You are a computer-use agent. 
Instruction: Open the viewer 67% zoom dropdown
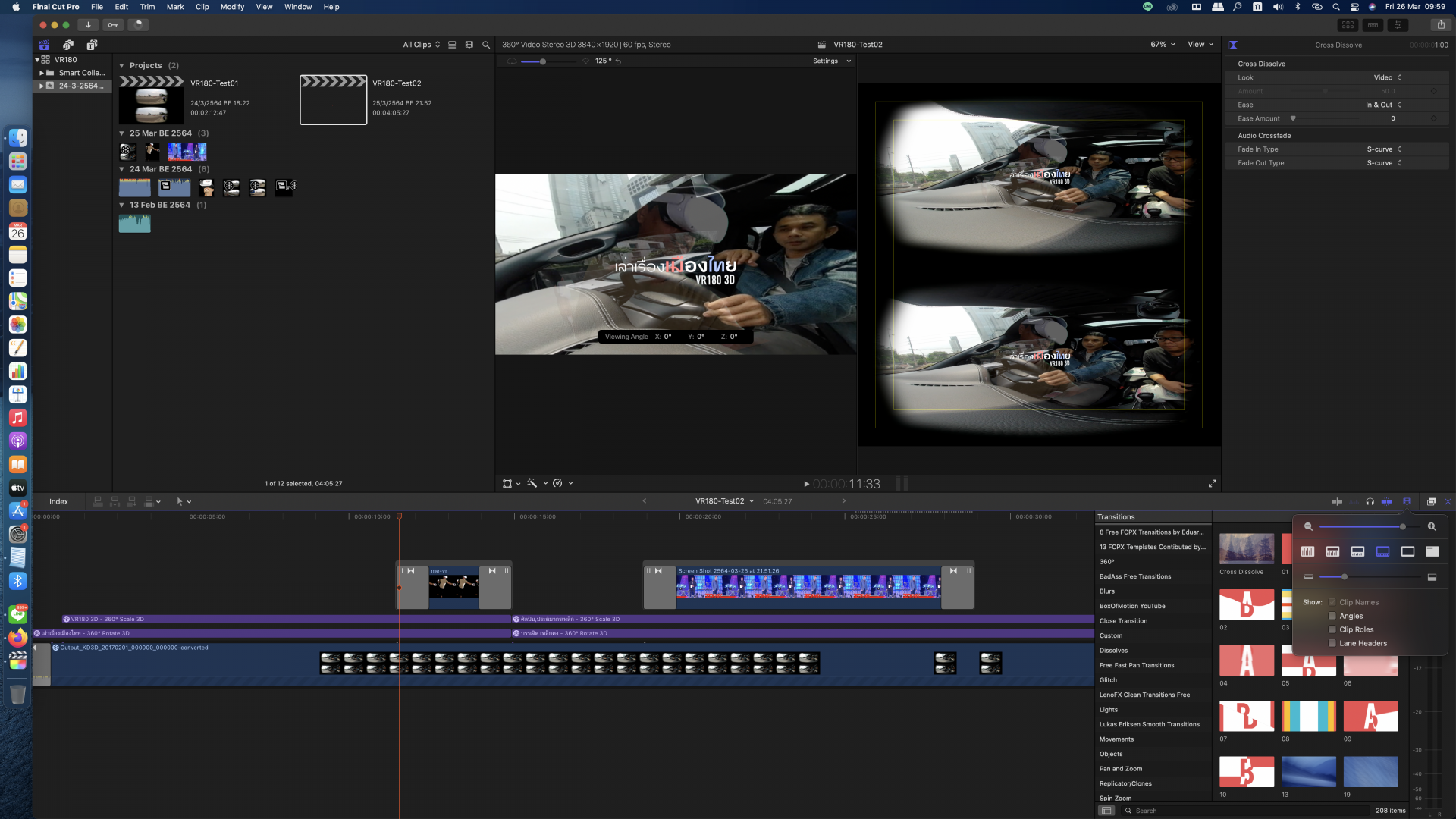pyautogui.click(x=1163, y=45)
